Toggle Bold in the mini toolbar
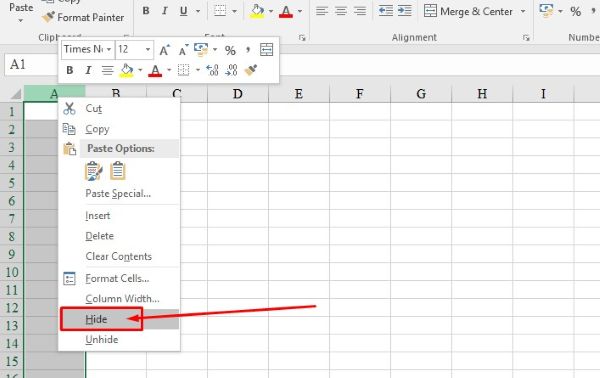This screenshot has height=378, width=600. [70, 70]
